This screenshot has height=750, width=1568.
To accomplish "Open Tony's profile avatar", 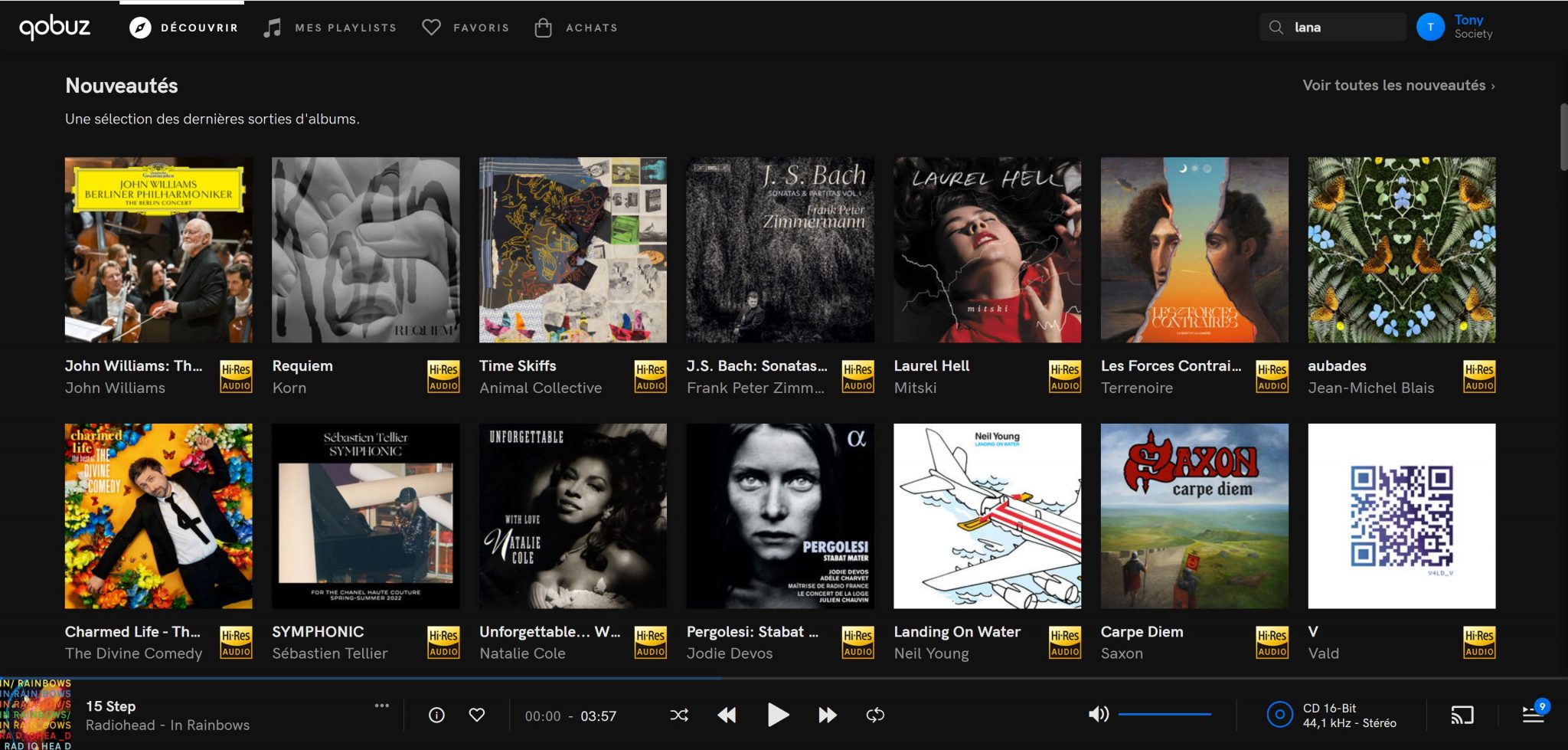I will (x=1430, y=27).
